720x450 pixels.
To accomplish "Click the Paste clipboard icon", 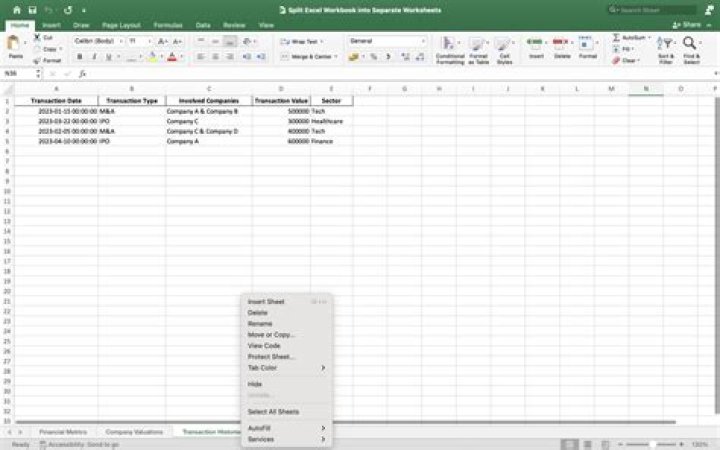I will point(15,46).
